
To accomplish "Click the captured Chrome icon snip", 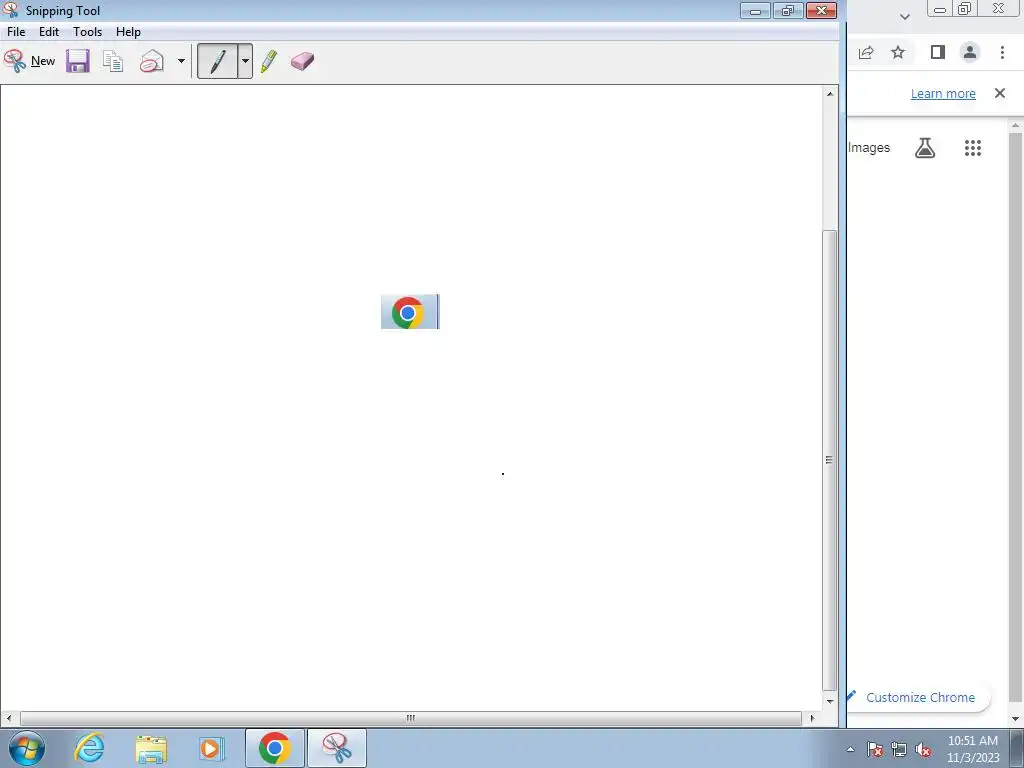I will coord(410,312).
